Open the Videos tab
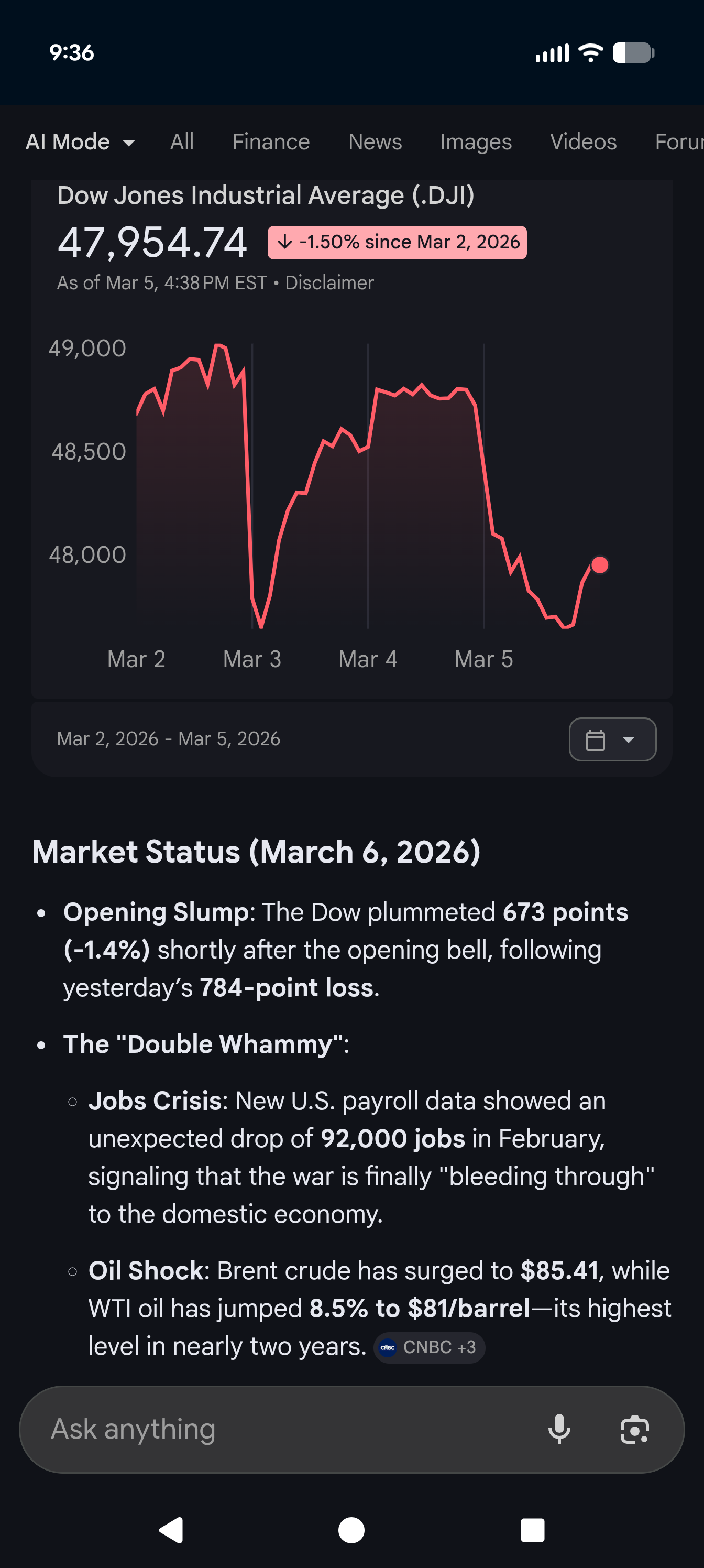The width and height of the screenshot is (704, 1568). [583, 142]
